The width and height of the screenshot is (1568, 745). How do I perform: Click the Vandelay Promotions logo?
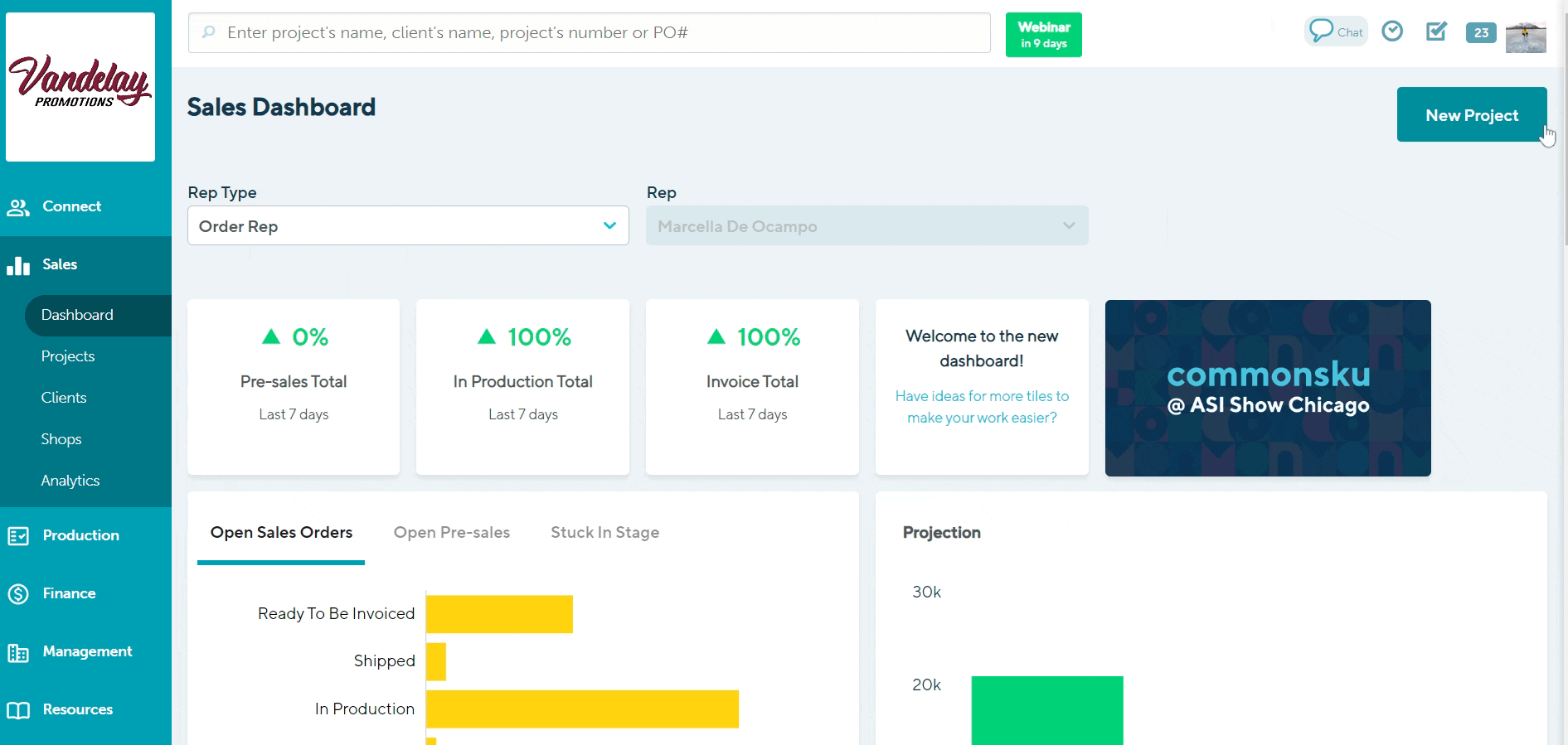[80, 86]
